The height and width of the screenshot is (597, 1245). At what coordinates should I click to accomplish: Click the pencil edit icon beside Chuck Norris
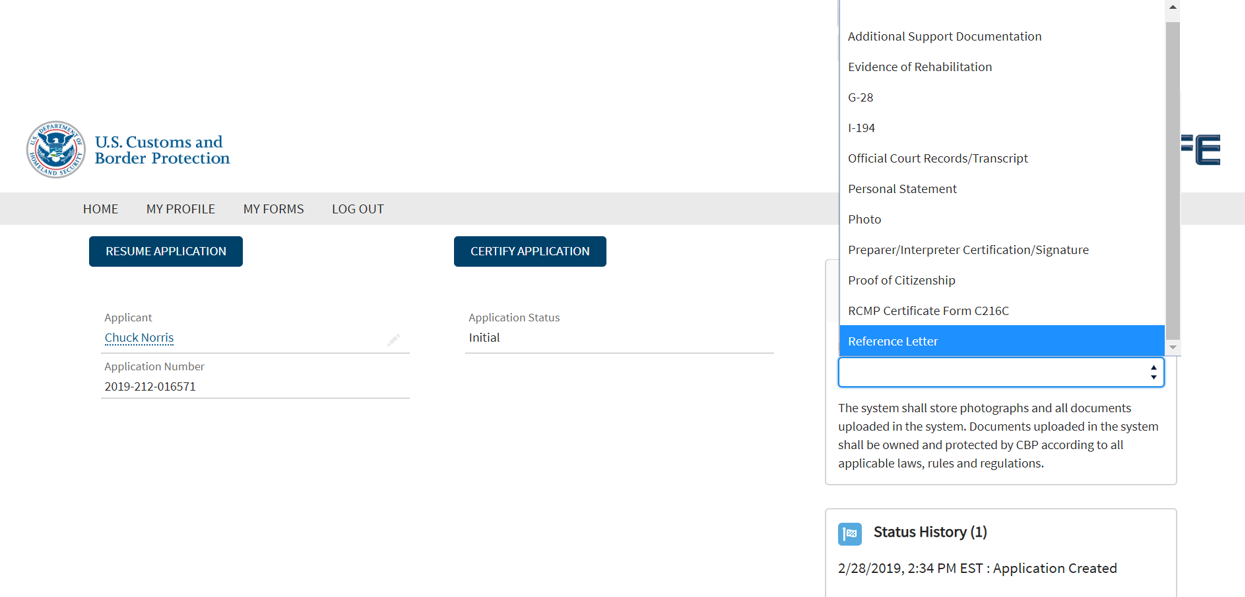point(394,340)
